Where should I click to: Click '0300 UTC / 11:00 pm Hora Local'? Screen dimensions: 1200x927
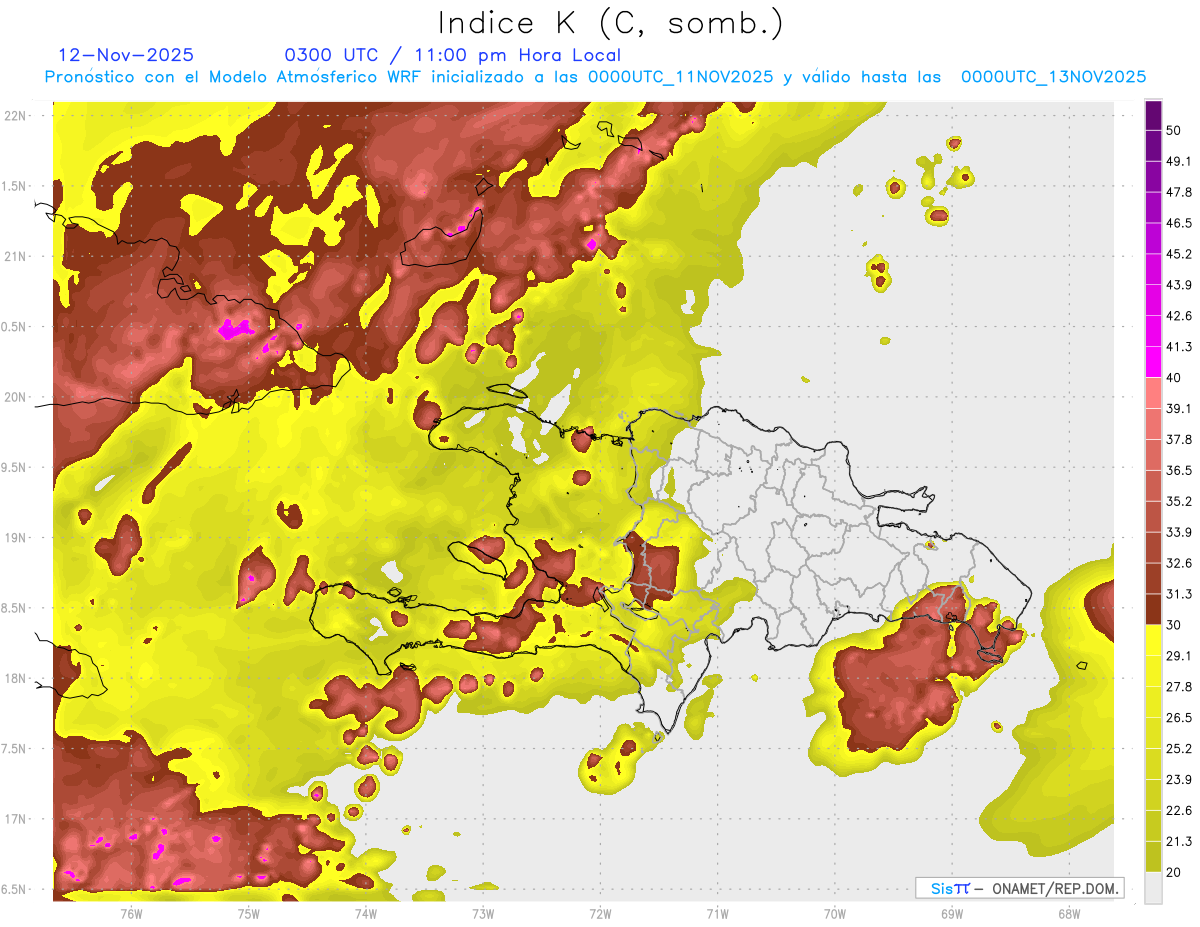tap(453, 55)
